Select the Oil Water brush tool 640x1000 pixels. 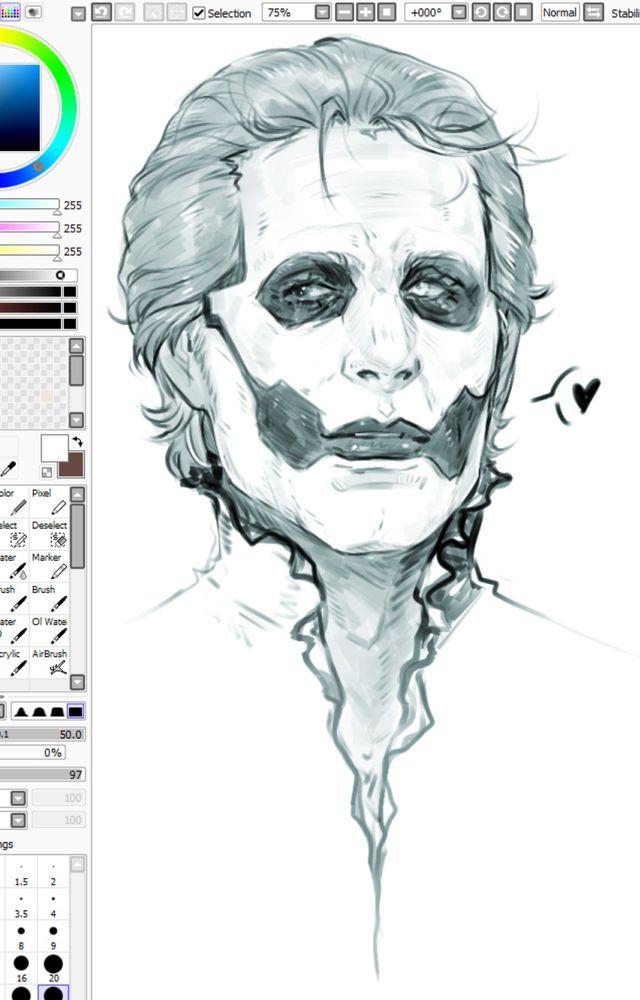point(50,629)
